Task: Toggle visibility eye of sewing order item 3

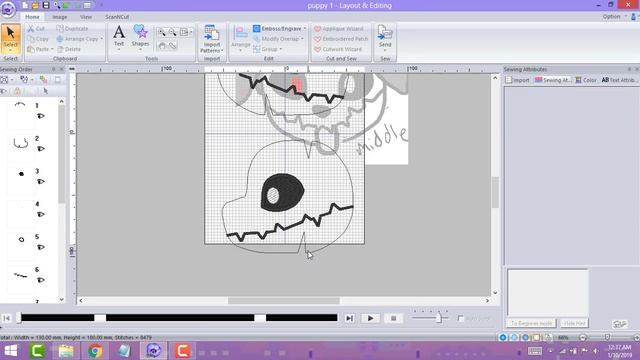Action: [40, 182]
